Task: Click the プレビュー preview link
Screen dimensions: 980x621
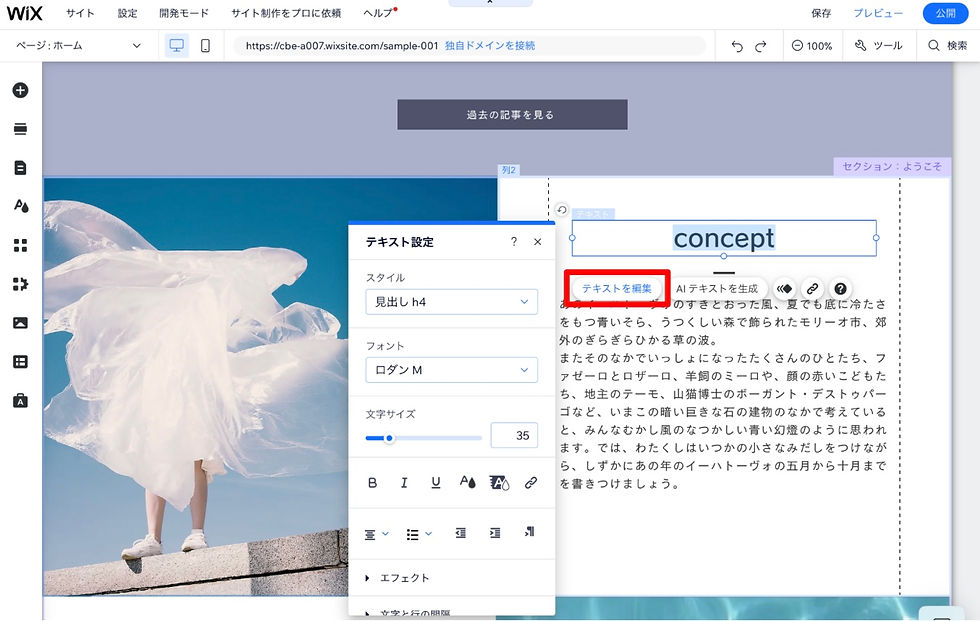Action: point(878,13)
